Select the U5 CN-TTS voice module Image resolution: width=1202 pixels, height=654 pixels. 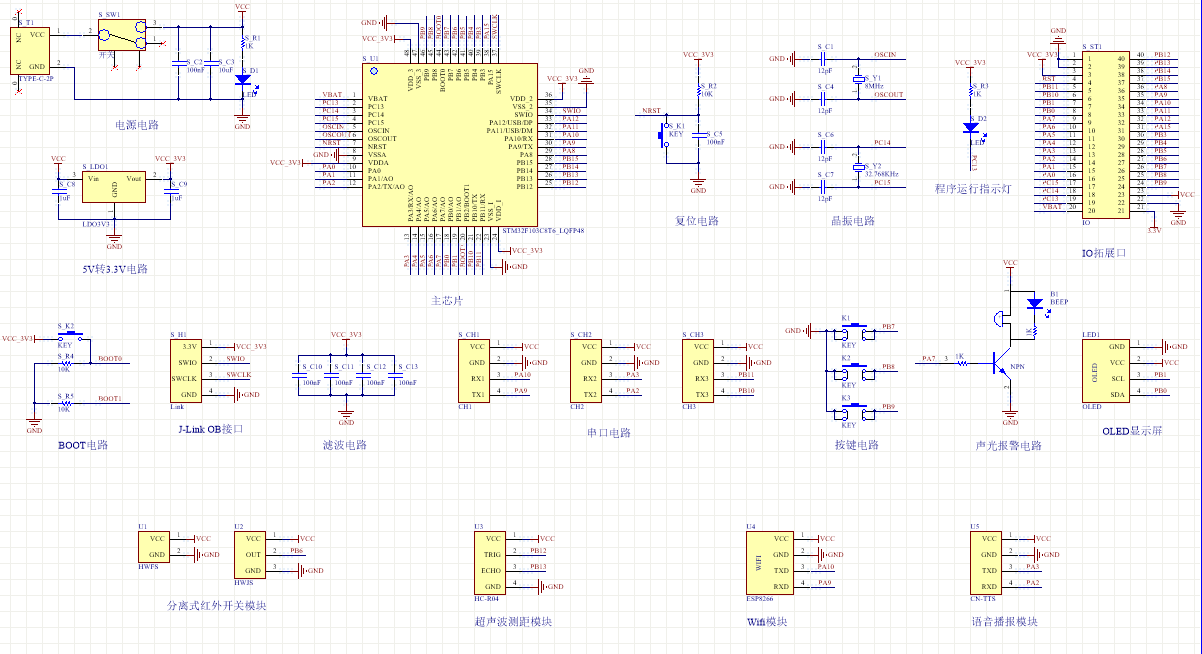click(x=986, y=562)
